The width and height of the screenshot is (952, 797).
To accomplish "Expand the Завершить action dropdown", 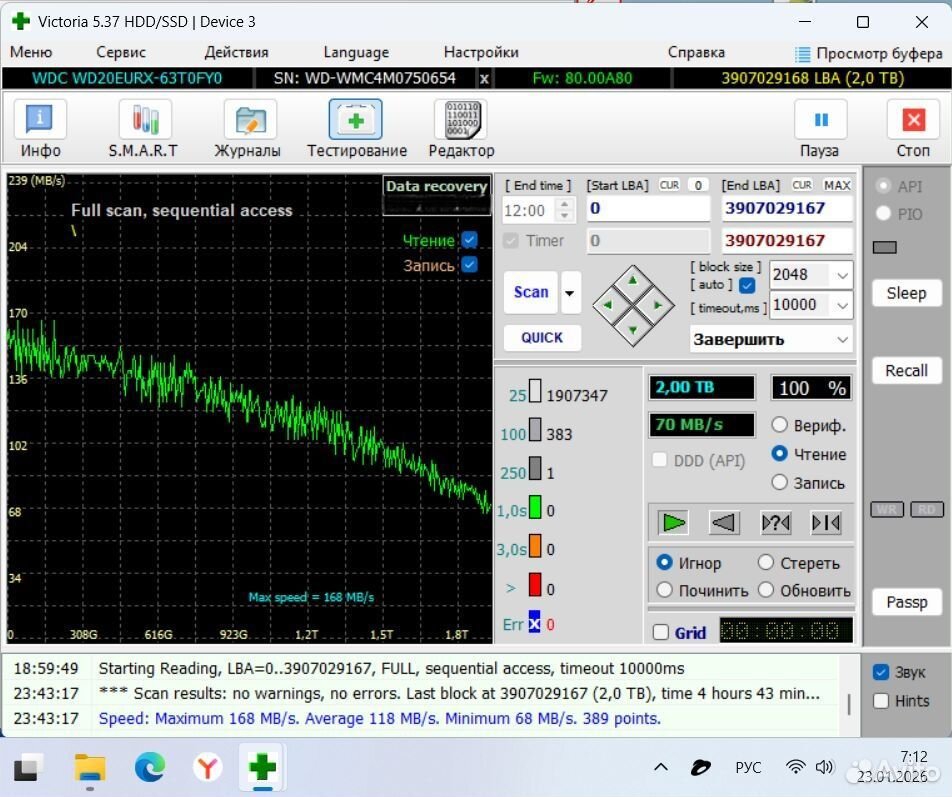I will 841,340.
